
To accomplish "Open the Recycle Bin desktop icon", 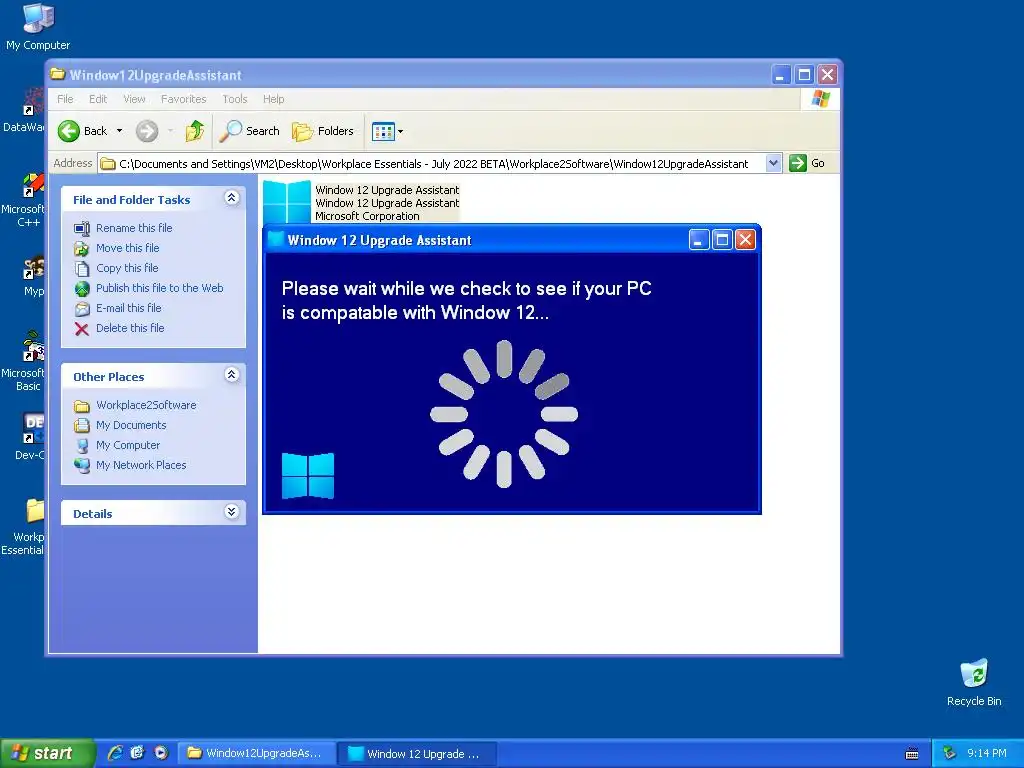I will click(x=974, y=674).
